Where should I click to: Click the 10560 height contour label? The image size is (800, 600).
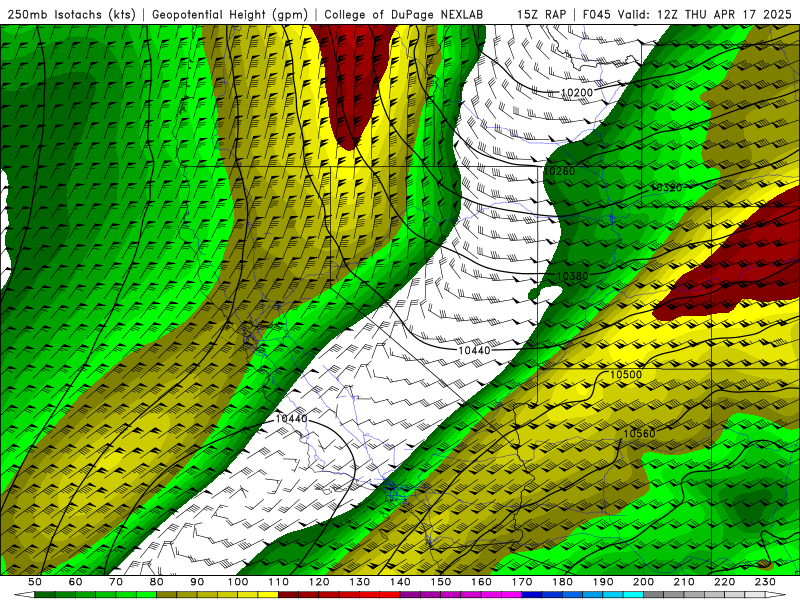pos(639,434)
